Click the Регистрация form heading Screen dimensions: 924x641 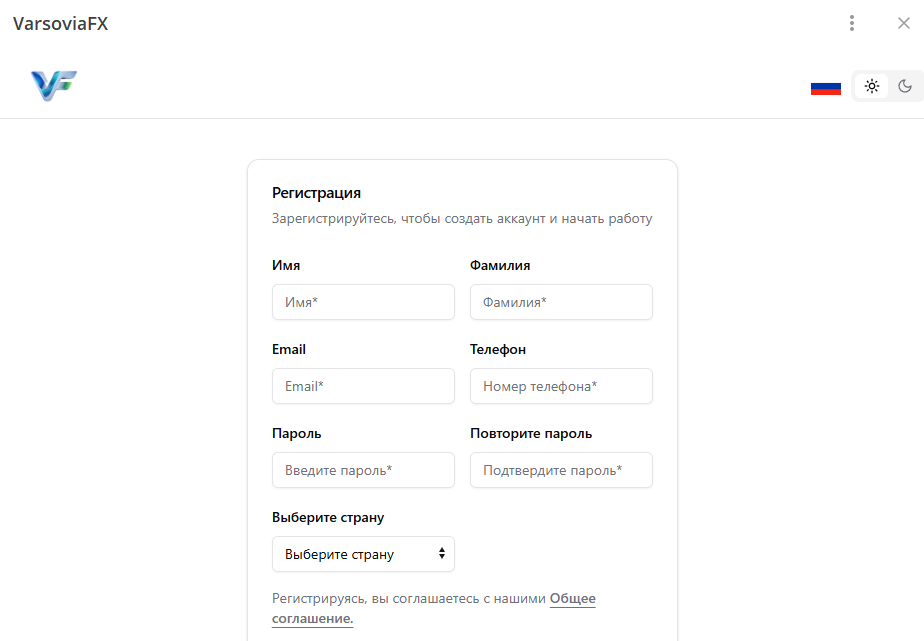tap(316, 193)
